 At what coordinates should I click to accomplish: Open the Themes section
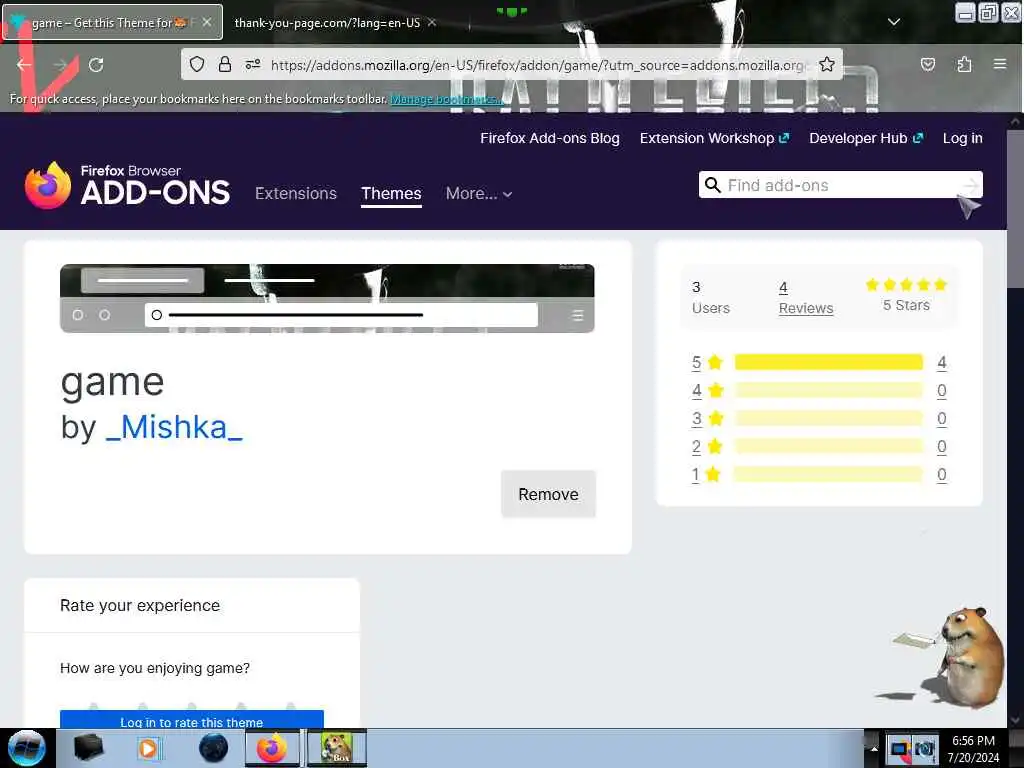391,193
